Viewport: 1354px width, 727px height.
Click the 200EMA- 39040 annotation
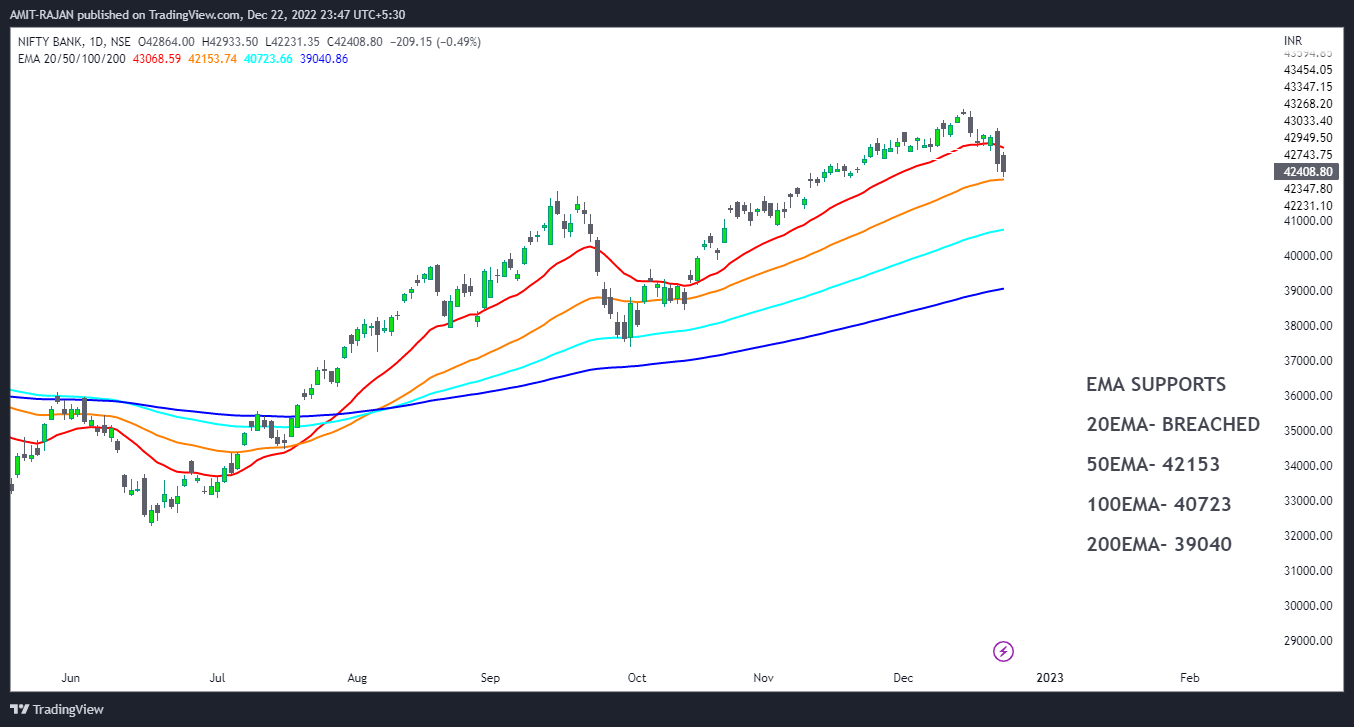tap(1159, 544)
